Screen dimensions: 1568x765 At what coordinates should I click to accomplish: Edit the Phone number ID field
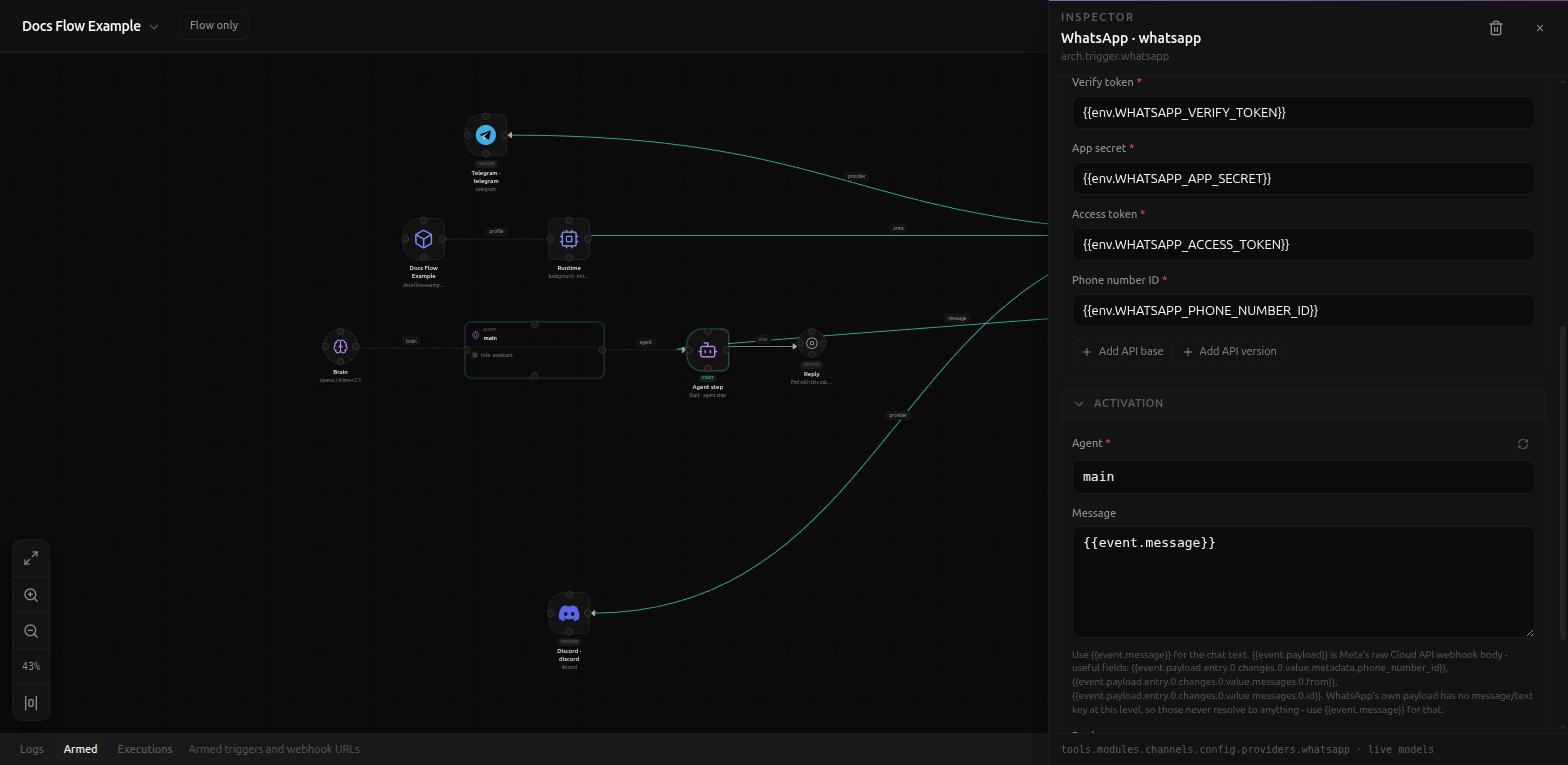tap(1303, 310)
